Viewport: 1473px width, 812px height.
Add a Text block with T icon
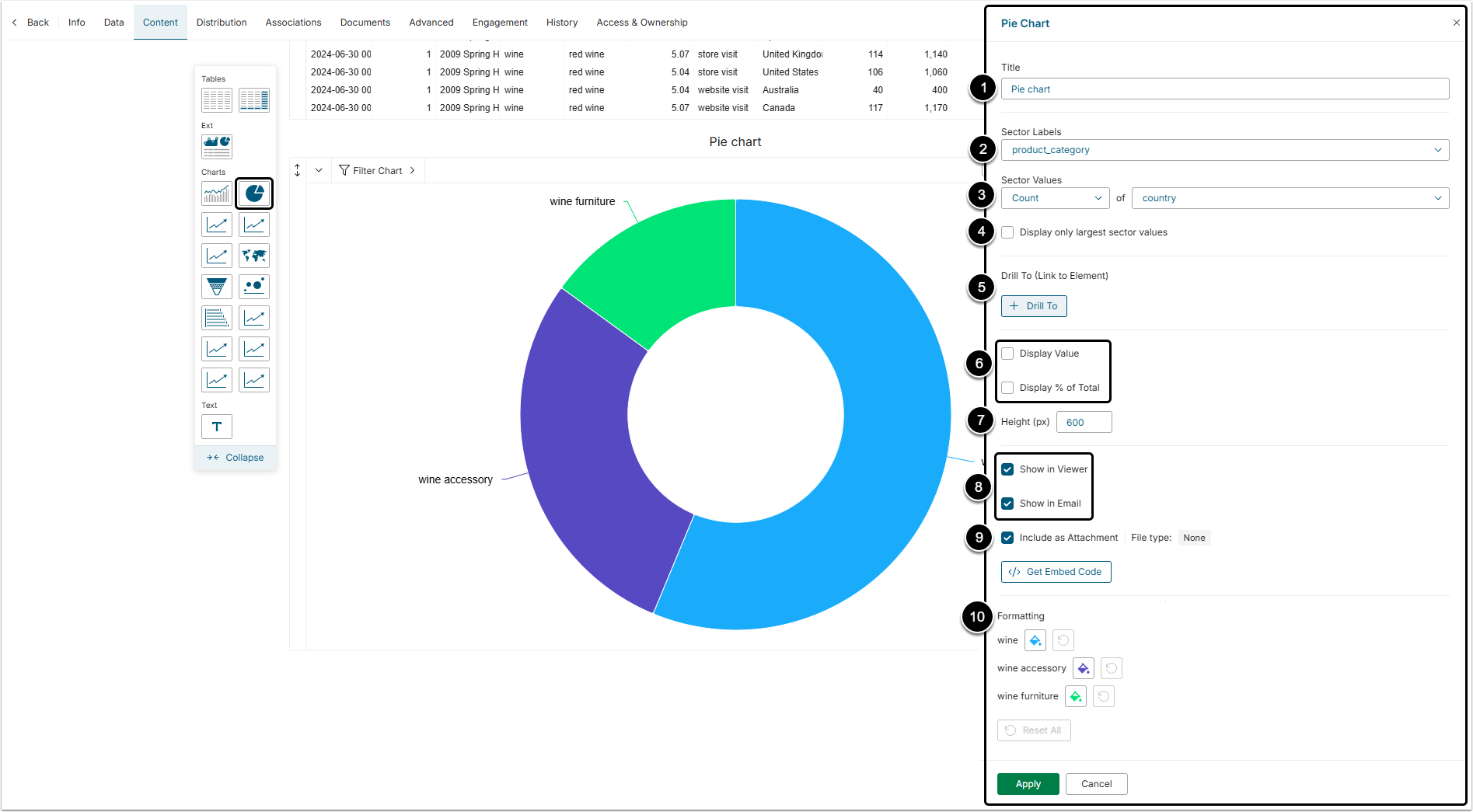point(217,427)
